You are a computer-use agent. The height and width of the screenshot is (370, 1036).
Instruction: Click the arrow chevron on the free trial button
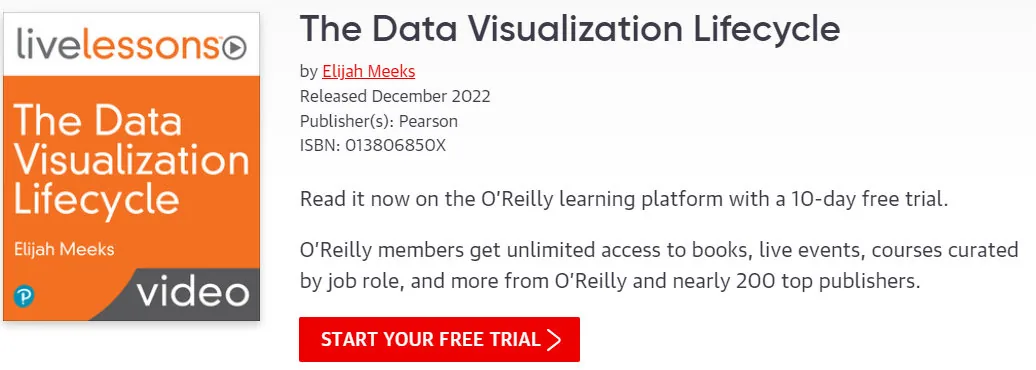(x=554, y=340)
